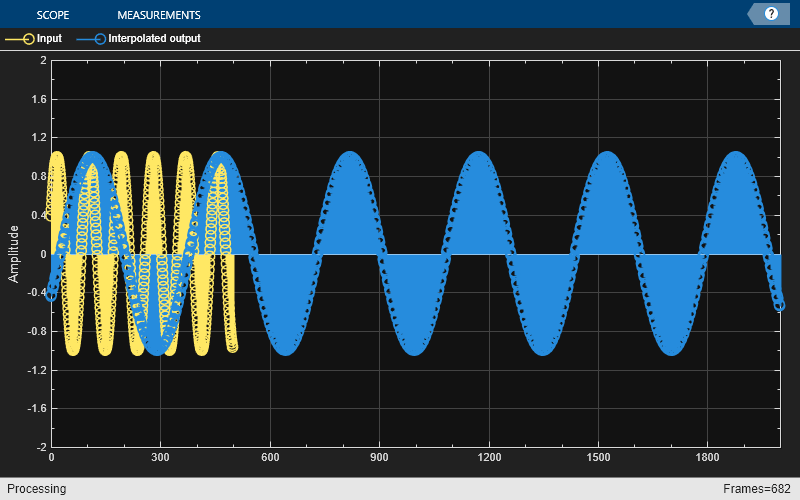This screenshot has height=500, width=800.
Task: Click the 1200 x-axis tick label
Action: (x=489, y=457)
